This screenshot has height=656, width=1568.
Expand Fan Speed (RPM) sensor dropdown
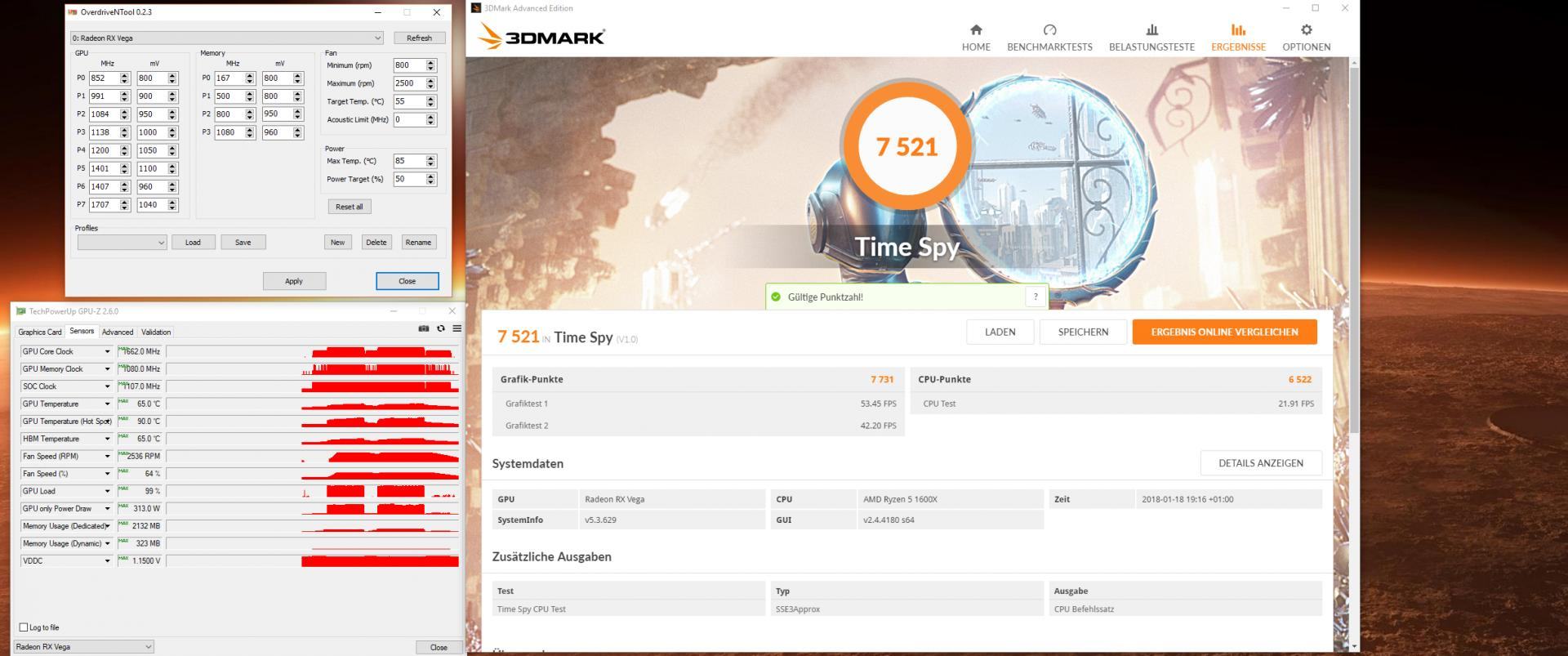(x=107, y=456)
